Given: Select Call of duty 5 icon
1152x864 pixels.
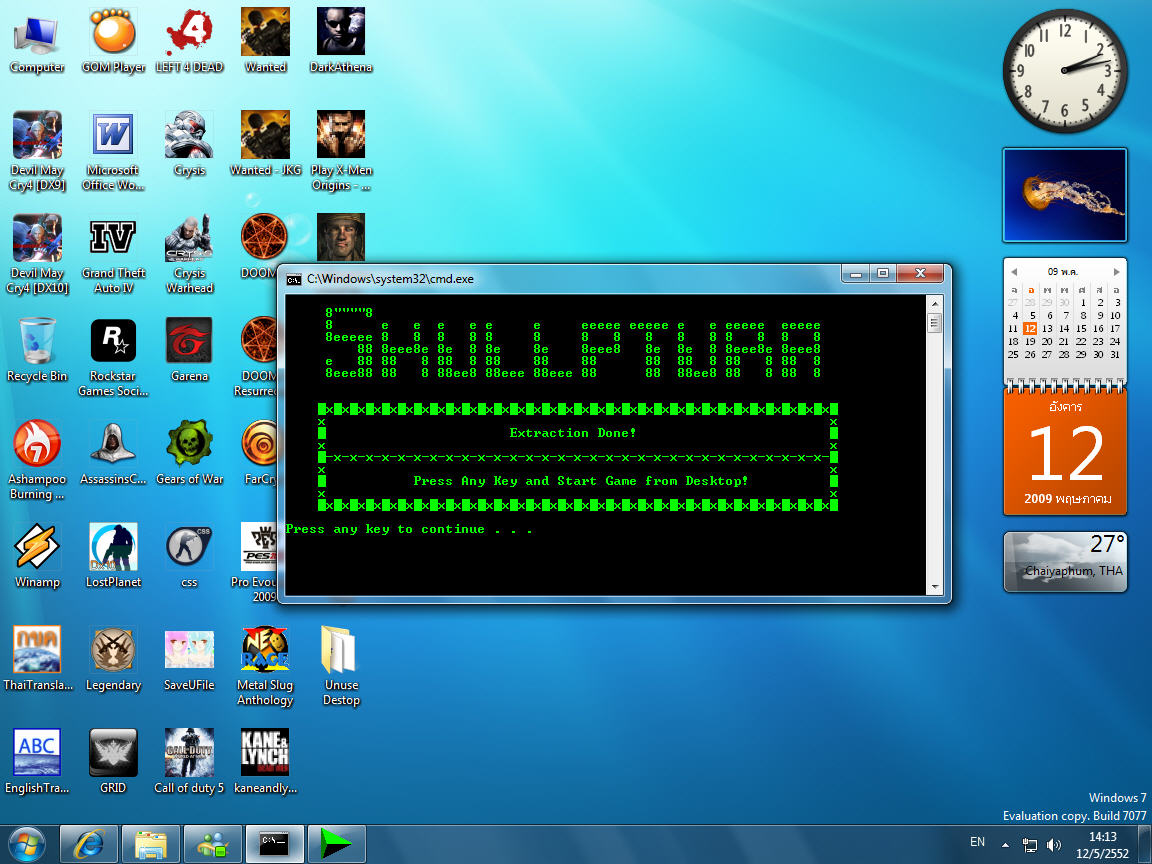Looking at the screenshot, I should click(189, 762).
